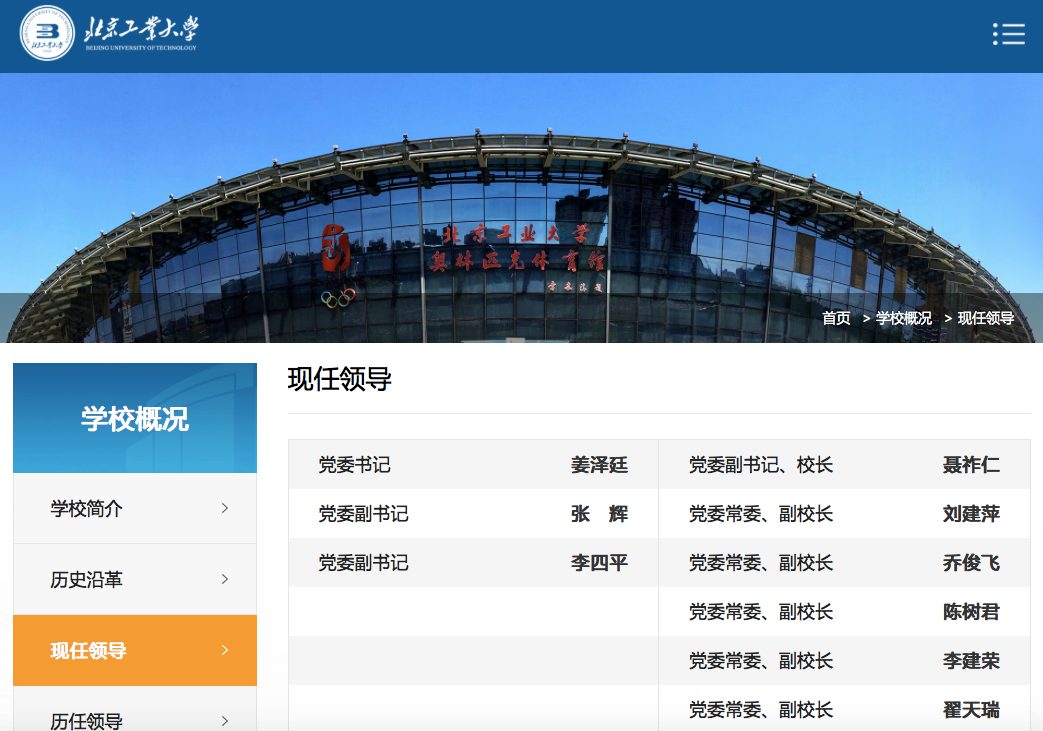Click name 李建荣
This screenshot has width=1043, height=731.
pyautogui.click(x=971, y=661)
